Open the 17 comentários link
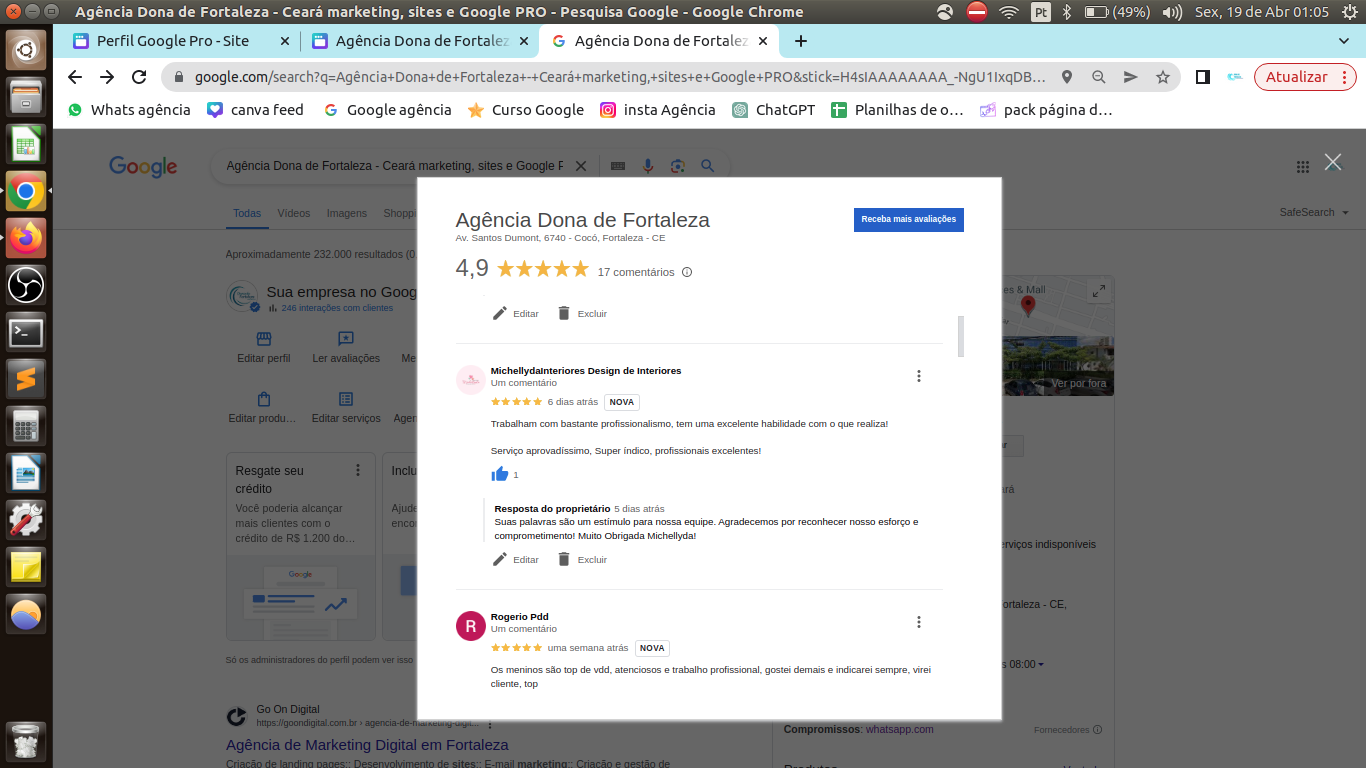Image resolution: width=1366 pixels, height=768 pixels. [636, 272]
